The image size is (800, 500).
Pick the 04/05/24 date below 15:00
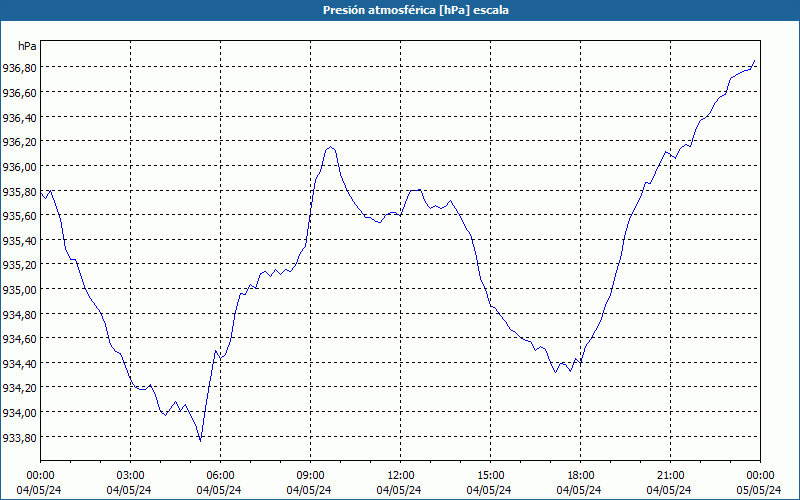point(490,490)
